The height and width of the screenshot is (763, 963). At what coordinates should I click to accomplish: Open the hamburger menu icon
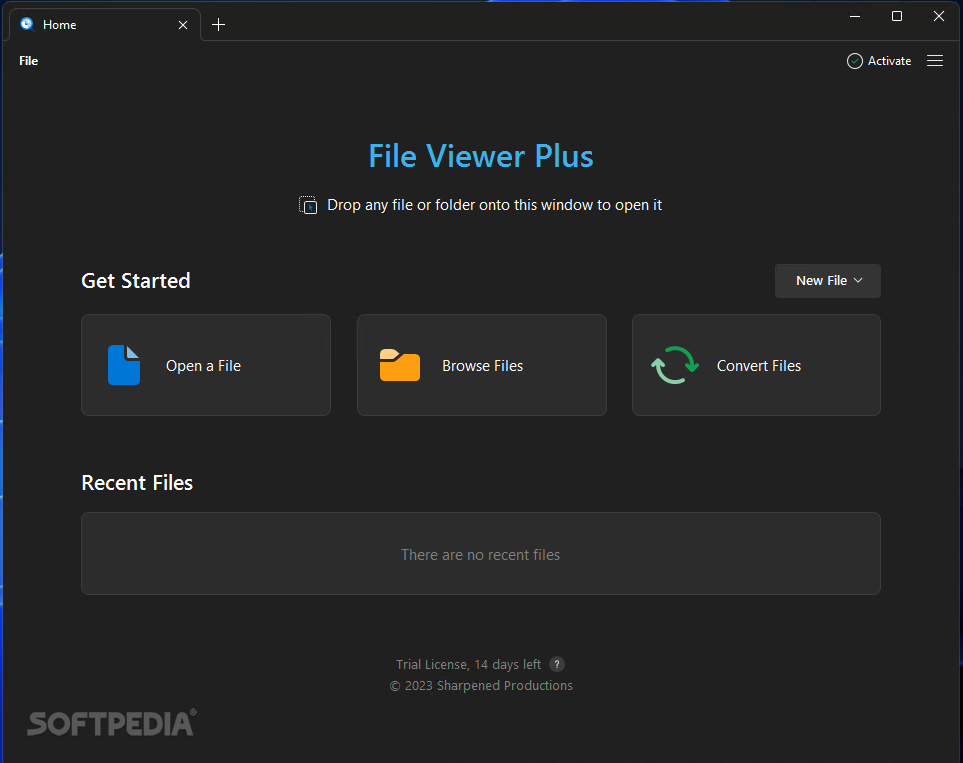pos(935,61)
